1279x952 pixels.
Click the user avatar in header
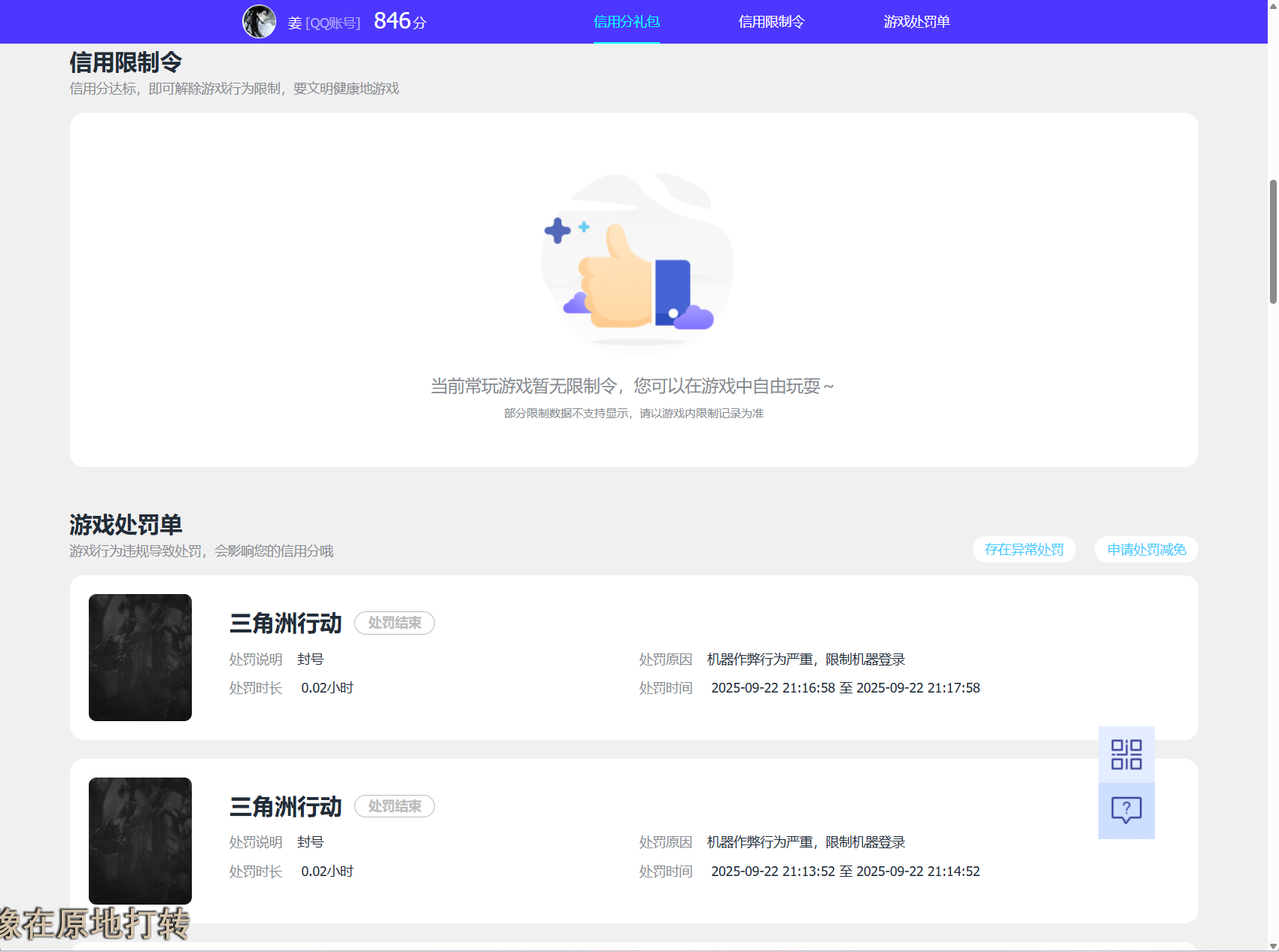pos(259,22)
